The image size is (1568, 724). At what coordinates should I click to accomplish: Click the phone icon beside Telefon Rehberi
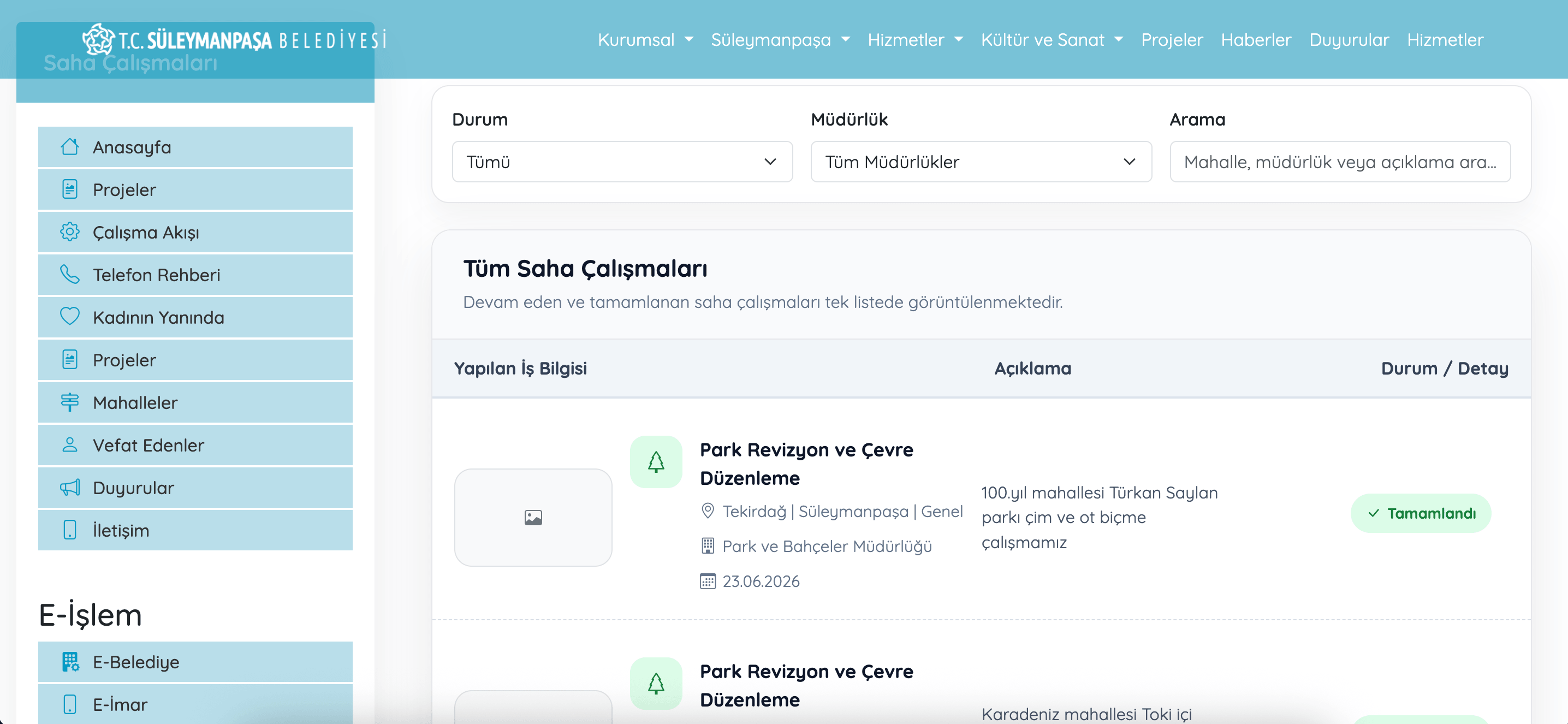[70, 275]
